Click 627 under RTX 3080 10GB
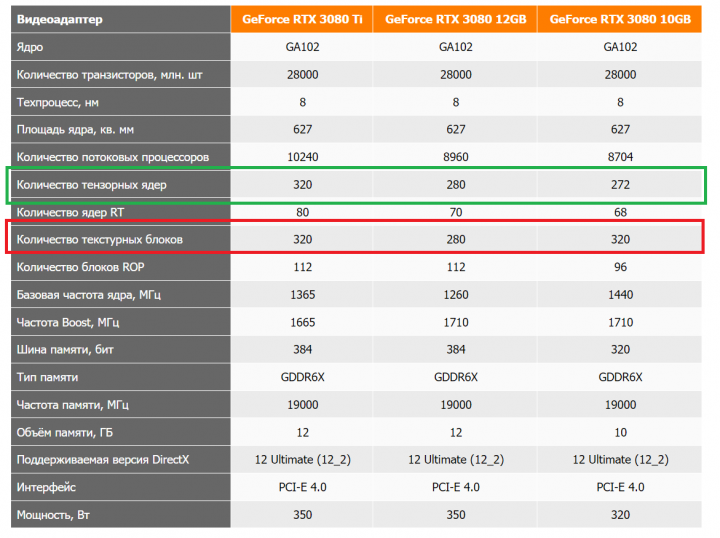The width and height of the screenshot is (720, 538). [x=620, y=129]
